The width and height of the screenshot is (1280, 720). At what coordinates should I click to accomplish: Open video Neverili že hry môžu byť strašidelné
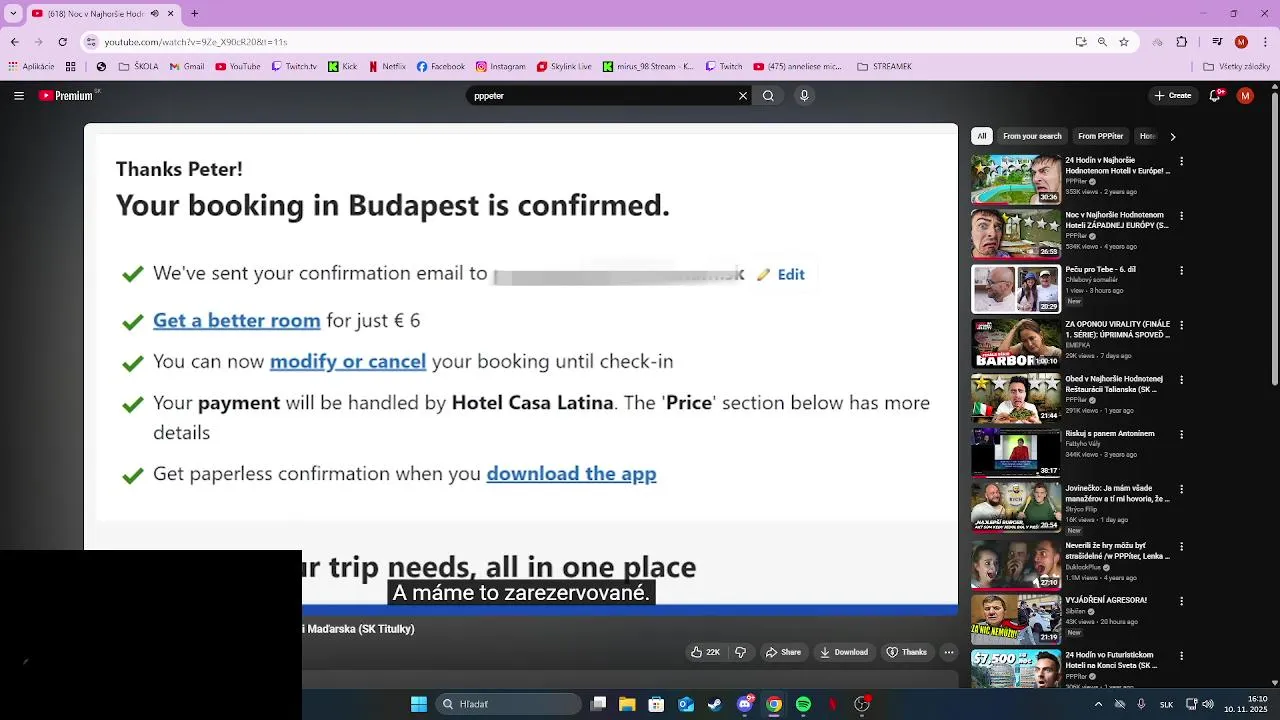[1117, 550]
